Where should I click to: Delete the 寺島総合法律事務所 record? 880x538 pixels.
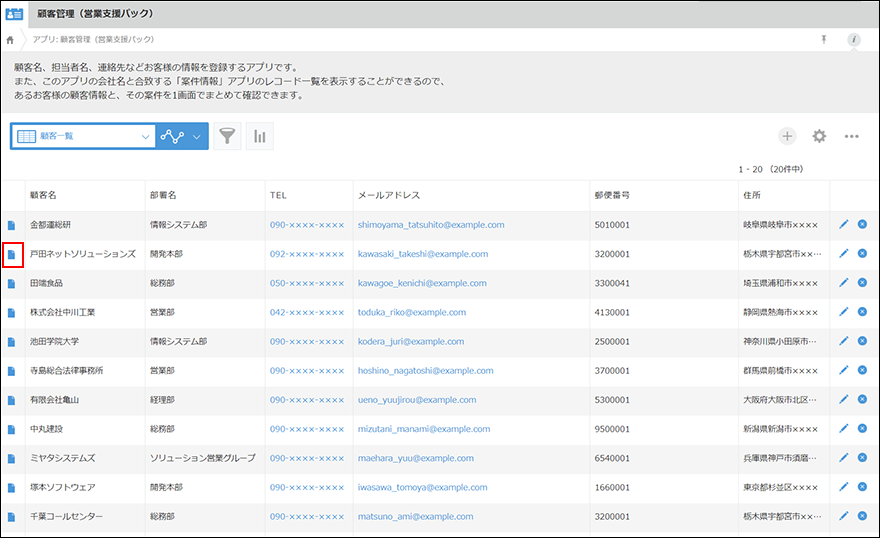[x=863, y=370]
